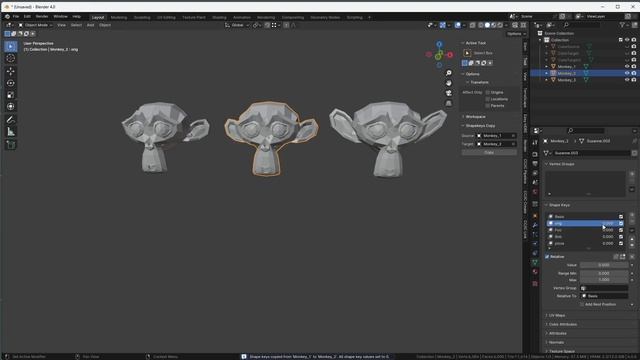Screen dimensions: 640x360
Task: Click the Blender logo menu icon
Action: pyautogui.click(x=7, y=17)
